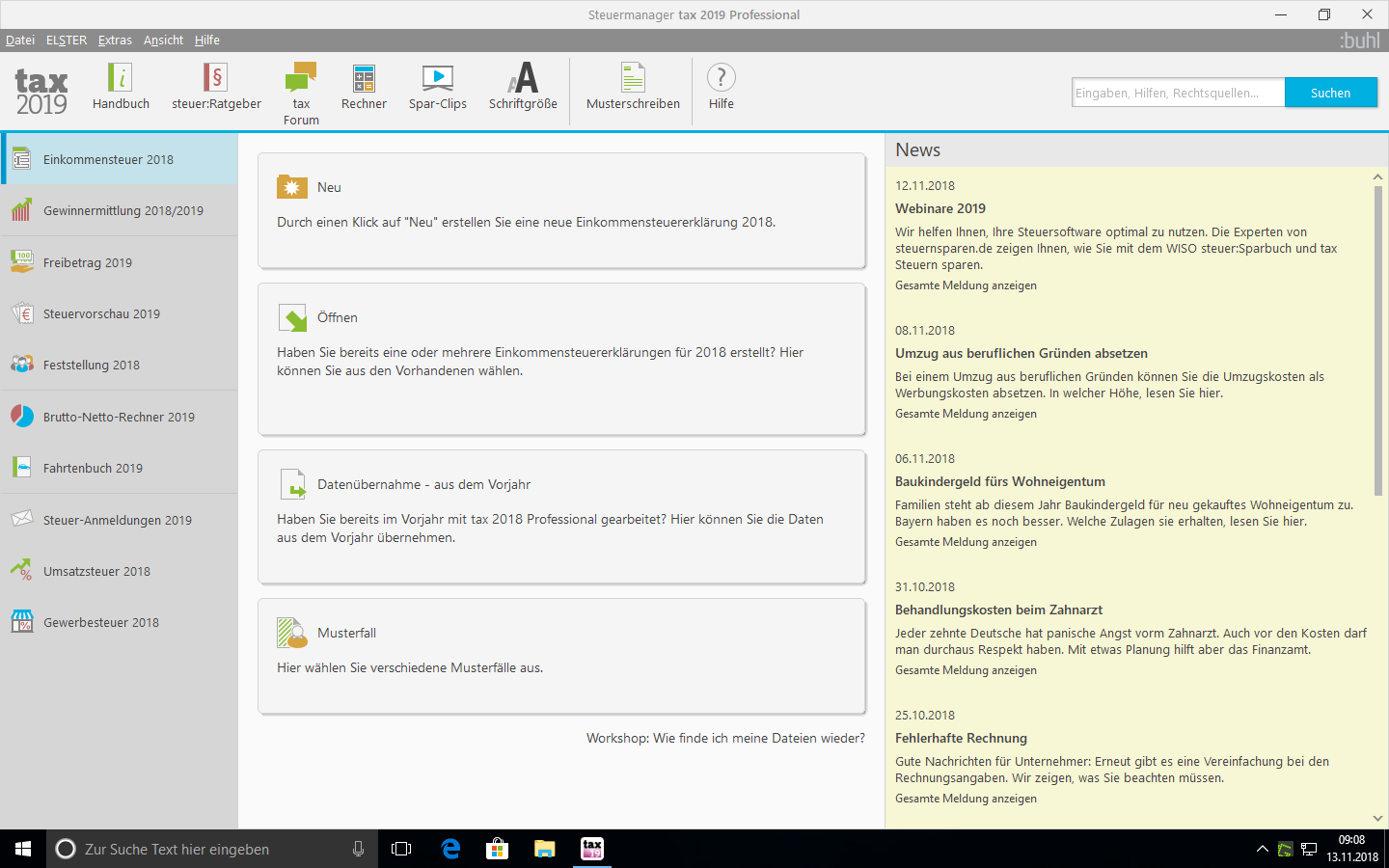Screen dimensions: 1389x868
Task: Click the news panel scroll down arrow
Action: pos(1377,818)
